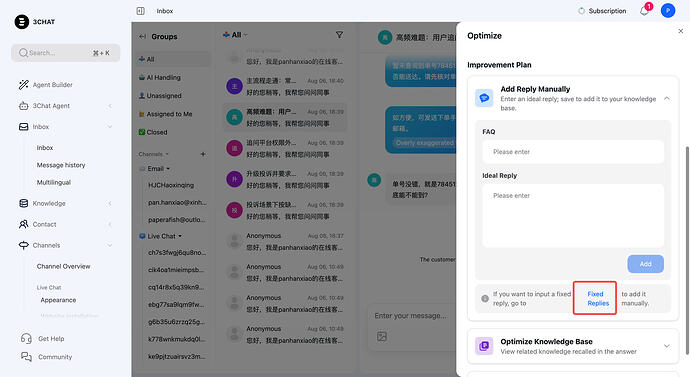Image resolution: width=690 pixels, height=377 pixels.
Task: Click the Add button
Action: pyautogui.click(x=646, y=264)
